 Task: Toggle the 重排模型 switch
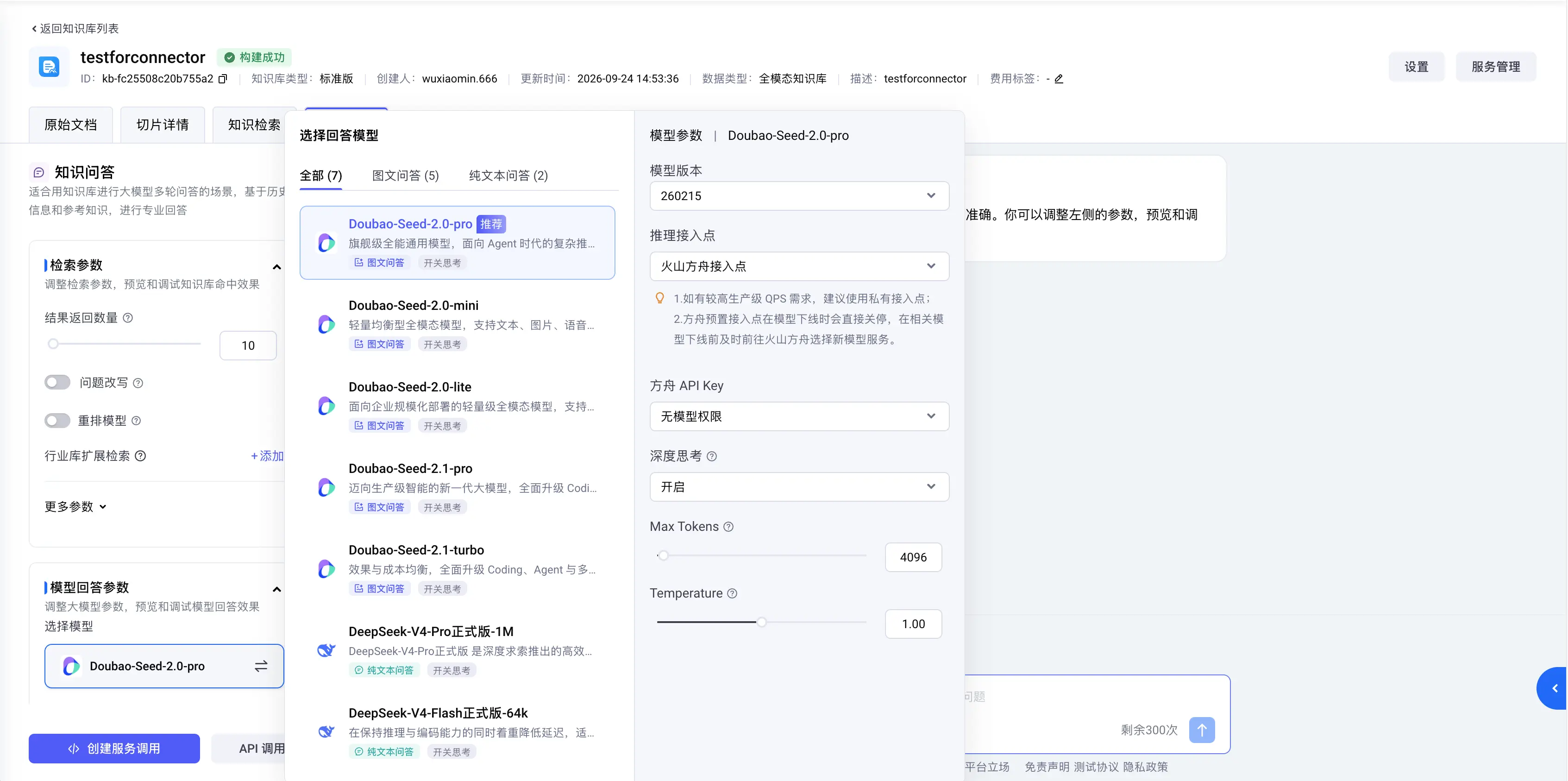point(57,421)
